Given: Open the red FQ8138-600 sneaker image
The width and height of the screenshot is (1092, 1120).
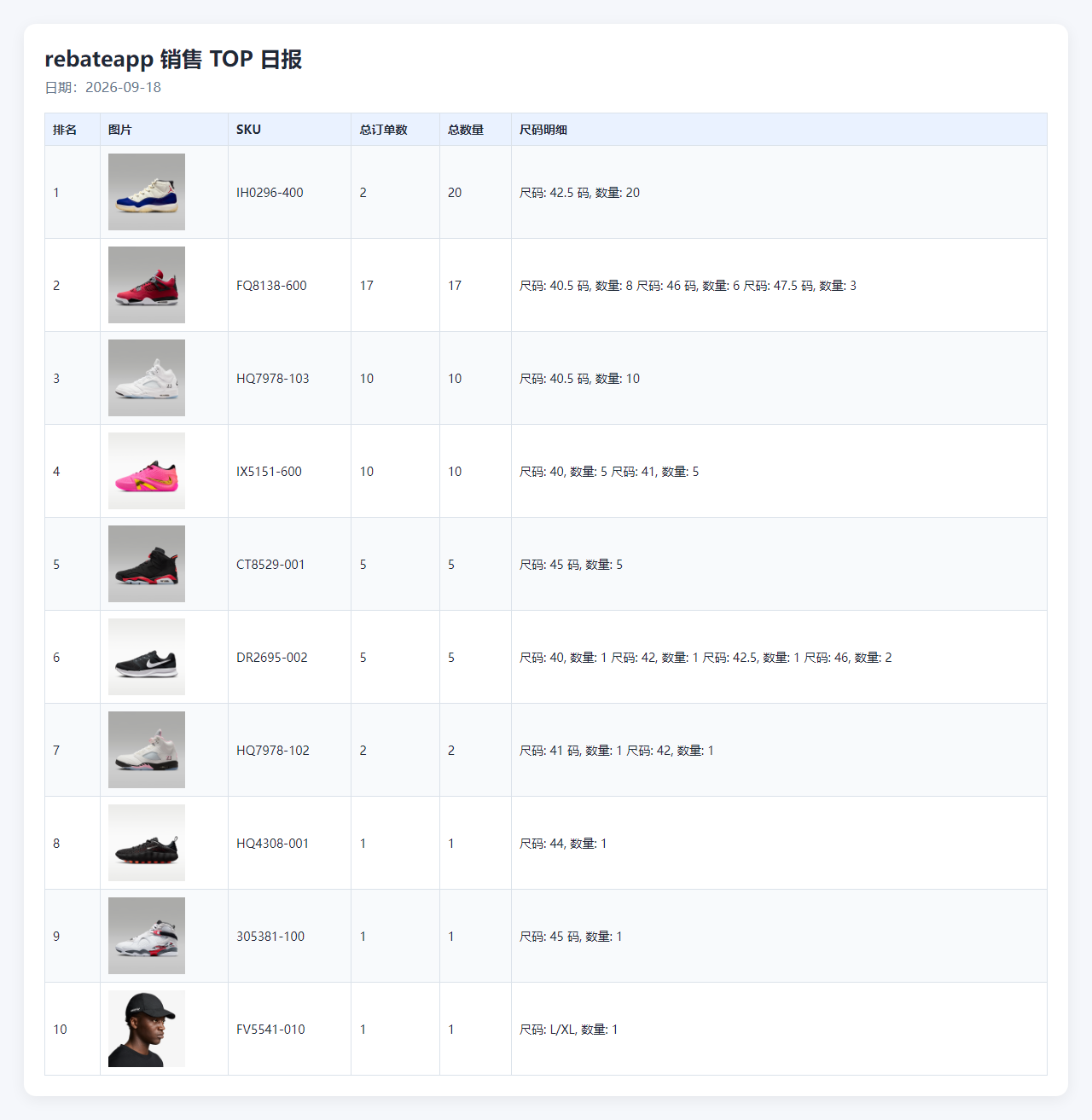Looking at the screenshot, I should pyautogui.click(x=147, y=285).
